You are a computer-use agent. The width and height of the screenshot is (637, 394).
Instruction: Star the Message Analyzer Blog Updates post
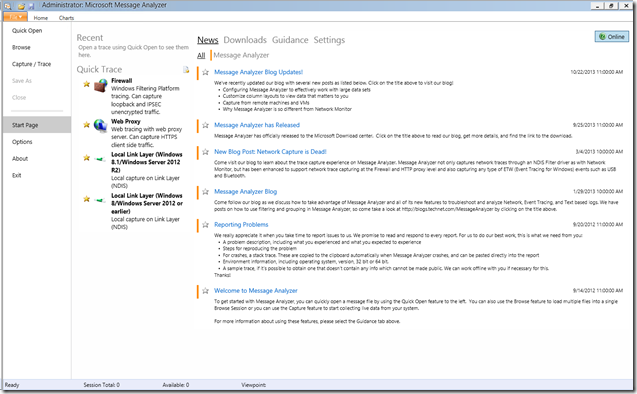pyautogui.click(x=206, y=72)
